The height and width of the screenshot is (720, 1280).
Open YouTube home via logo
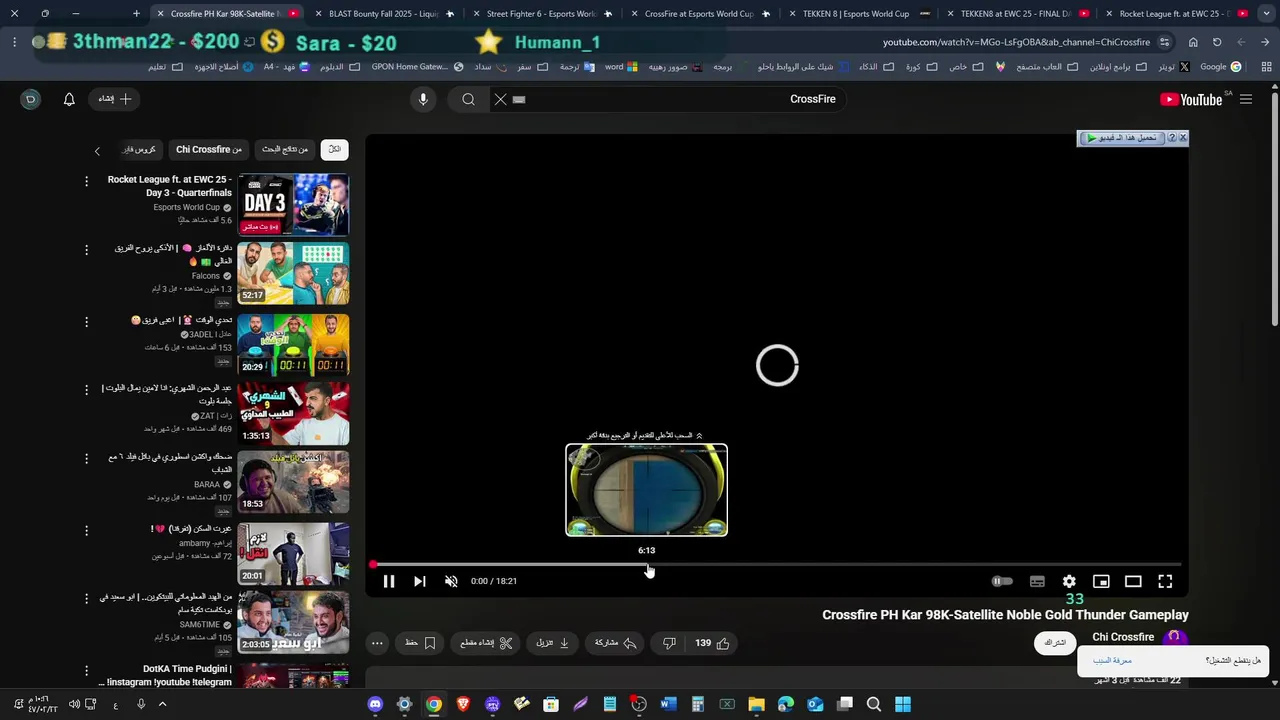coord(1190,99)
